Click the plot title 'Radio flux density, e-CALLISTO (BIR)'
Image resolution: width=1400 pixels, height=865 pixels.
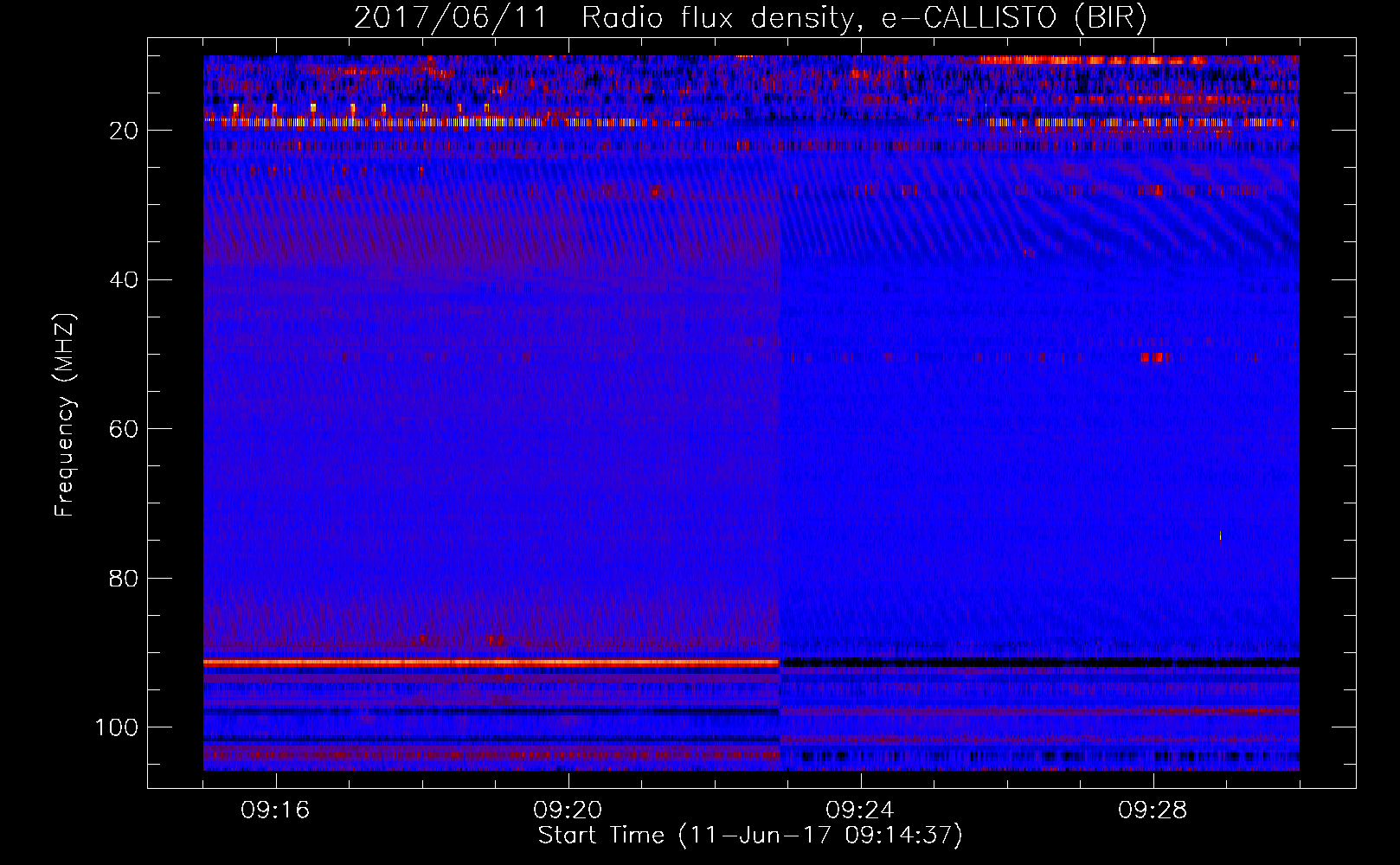(864, 18)
